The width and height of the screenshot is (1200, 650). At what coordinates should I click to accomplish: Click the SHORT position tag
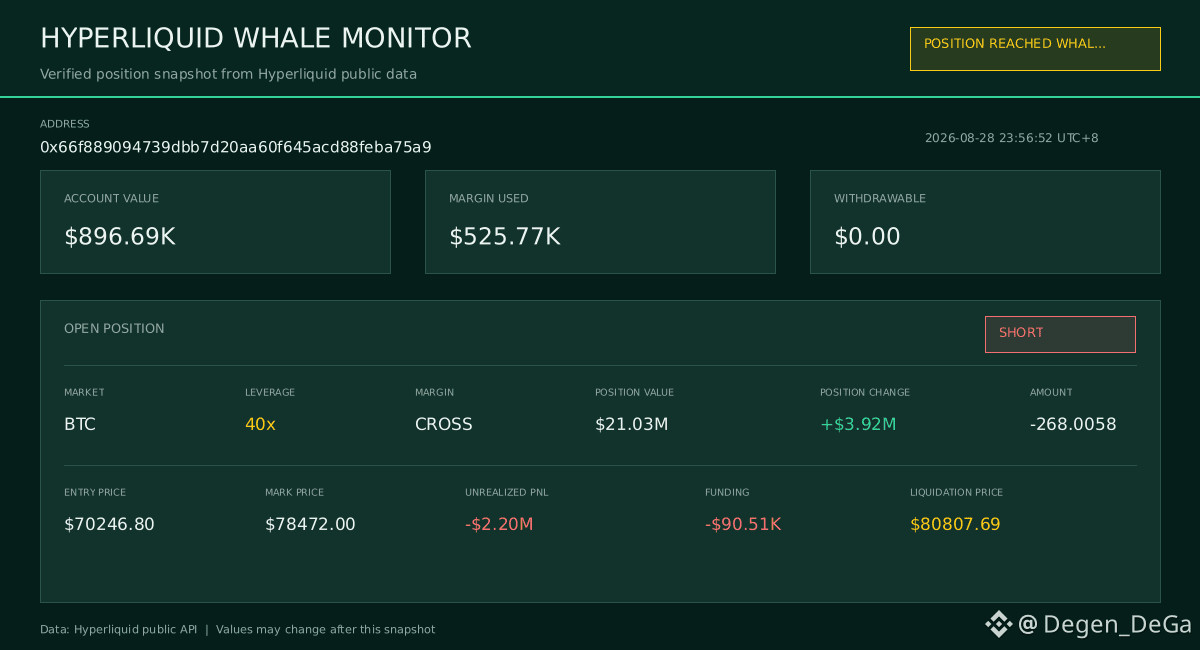point(1060,334)
